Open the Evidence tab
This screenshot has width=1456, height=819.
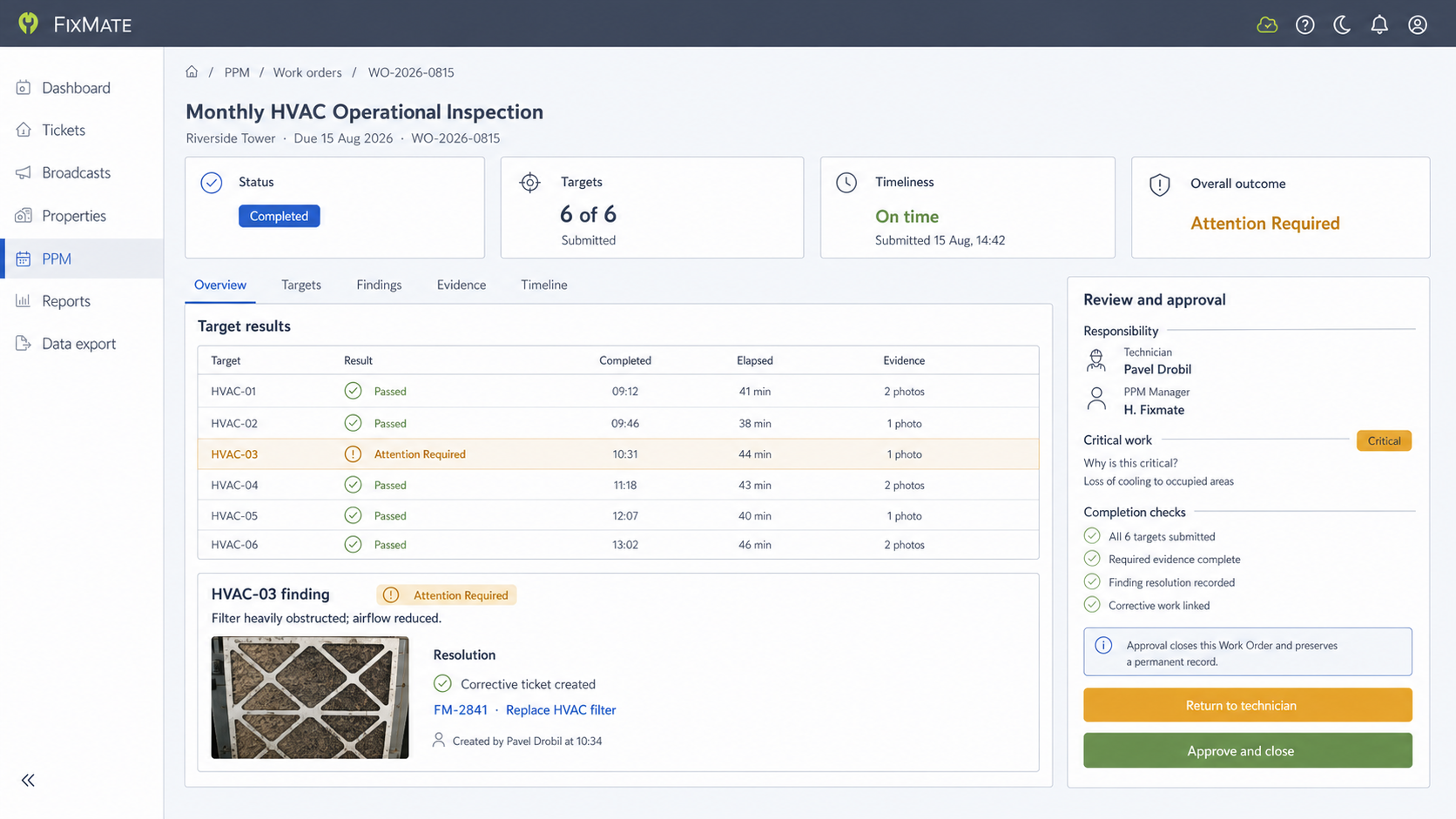click(462, 285)
